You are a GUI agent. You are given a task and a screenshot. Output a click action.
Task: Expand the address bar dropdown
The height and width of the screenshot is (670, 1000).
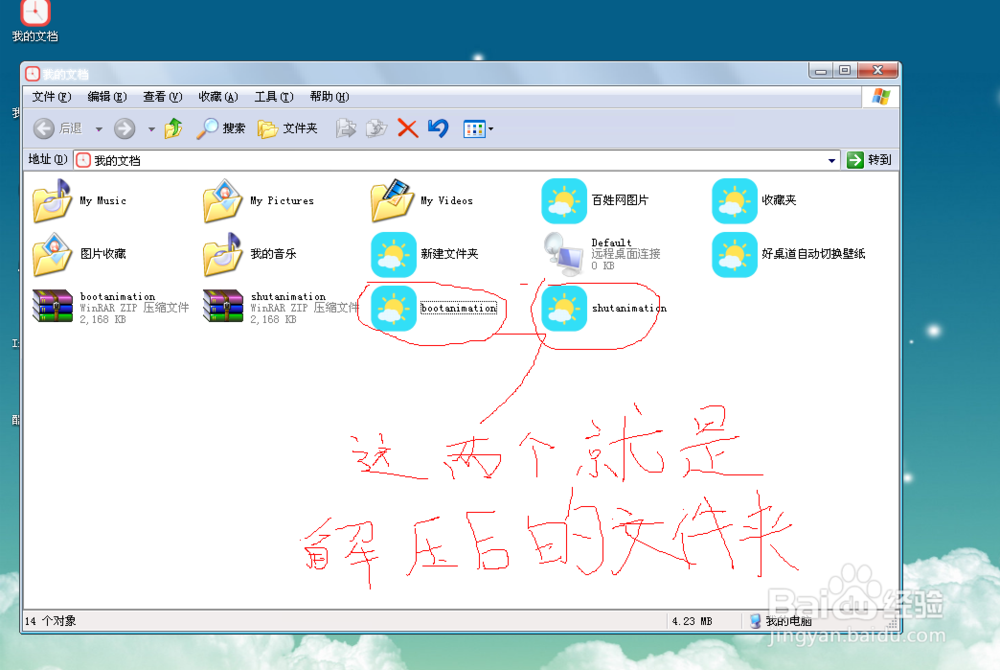click(830, 160)
